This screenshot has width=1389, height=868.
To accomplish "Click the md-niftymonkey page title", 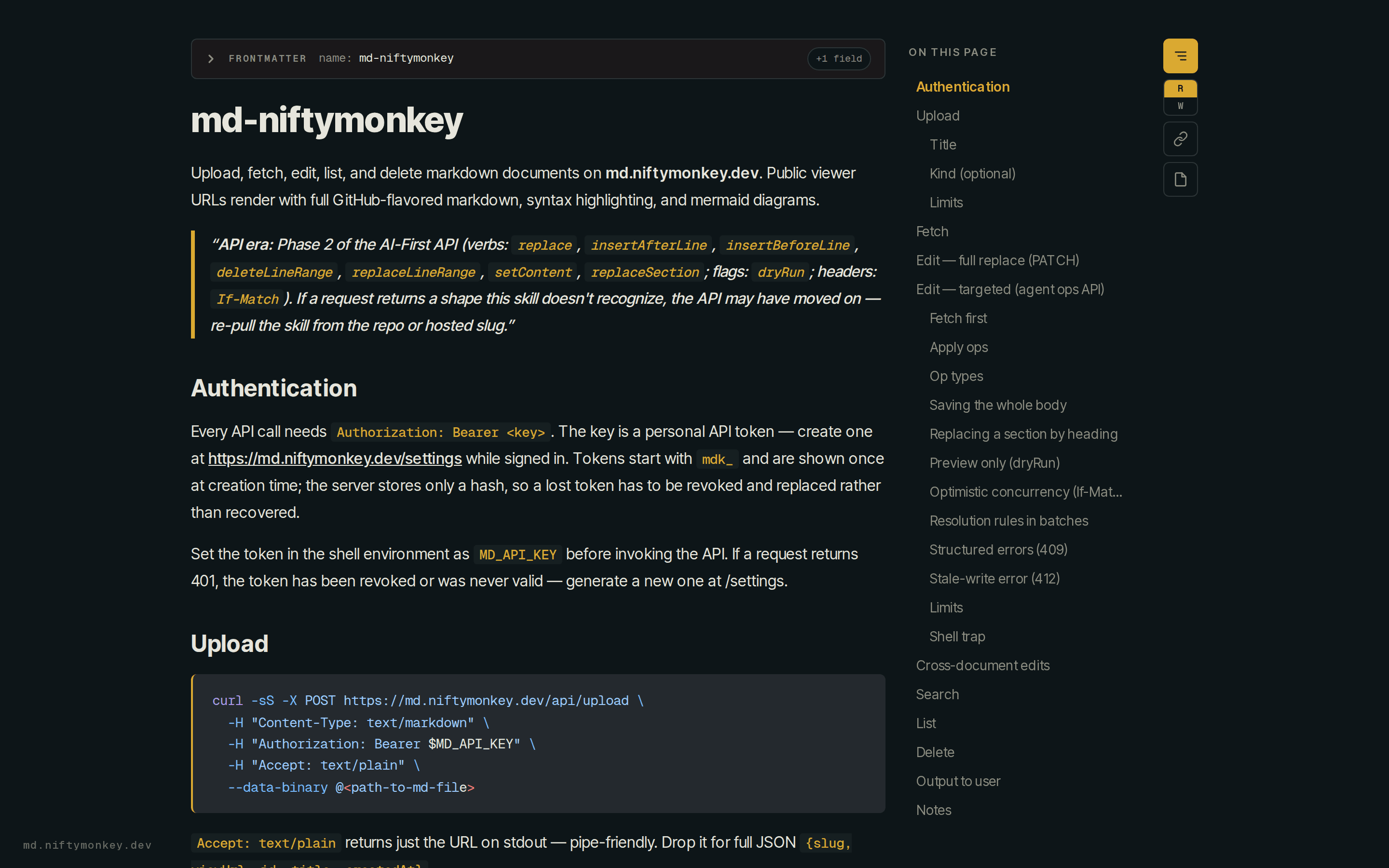I will (x=326, y=121).
